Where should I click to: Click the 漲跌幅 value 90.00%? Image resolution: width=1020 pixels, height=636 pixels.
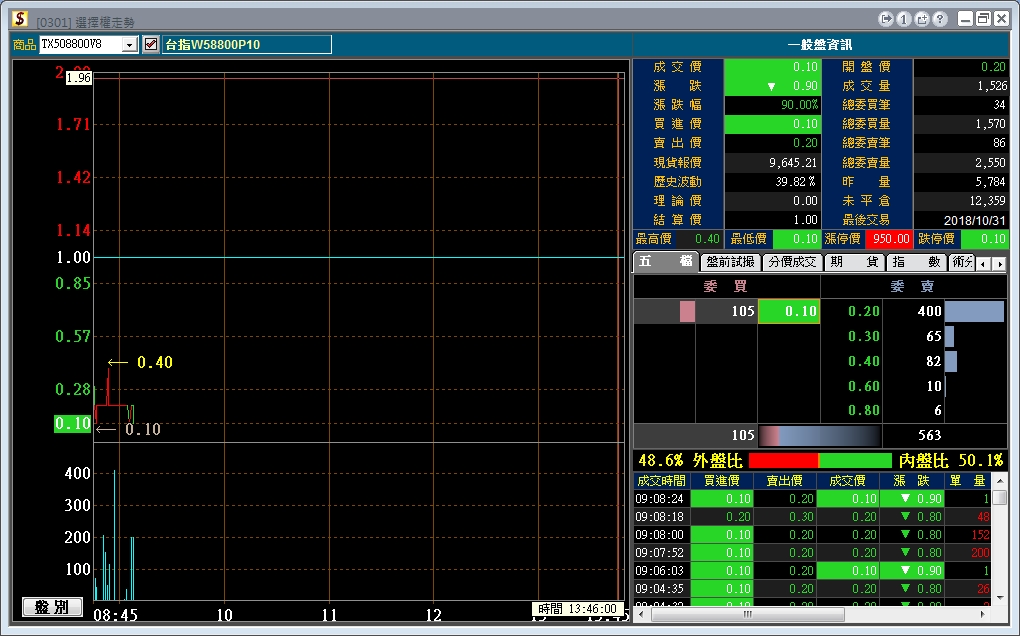[799, 105]
